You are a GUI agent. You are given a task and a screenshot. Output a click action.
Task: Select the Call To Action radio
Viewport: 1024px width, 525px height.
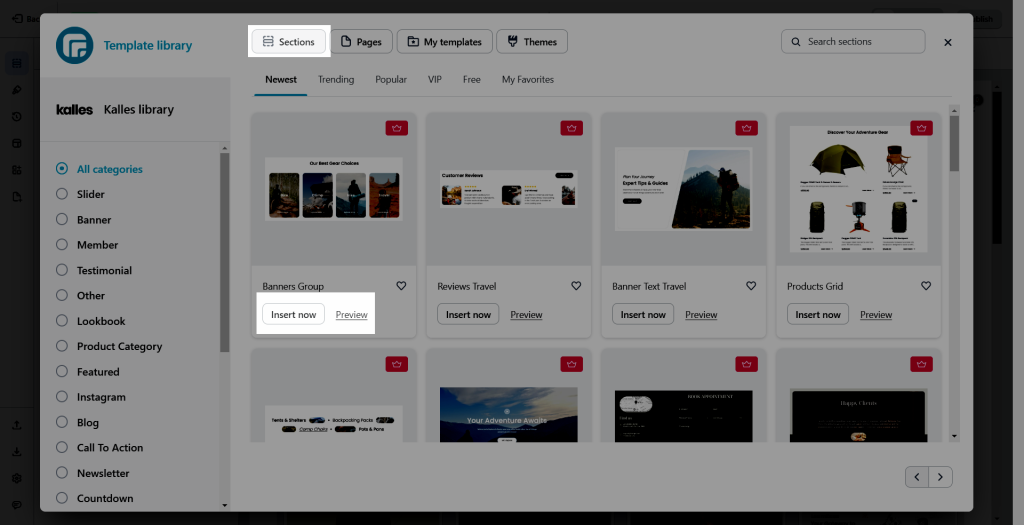click(62, 447)
